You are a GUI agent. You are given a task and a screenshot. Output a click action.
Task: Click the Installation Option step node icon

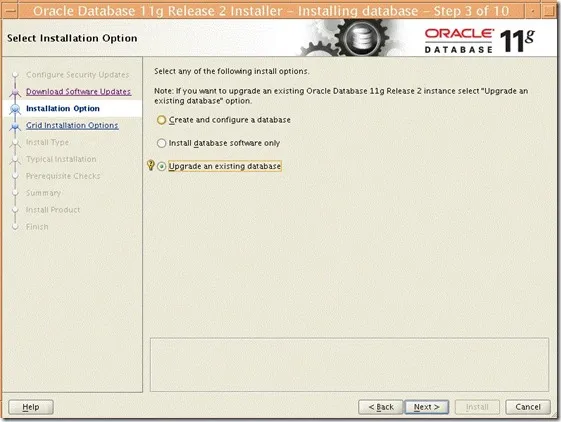(x=15, y=109)
